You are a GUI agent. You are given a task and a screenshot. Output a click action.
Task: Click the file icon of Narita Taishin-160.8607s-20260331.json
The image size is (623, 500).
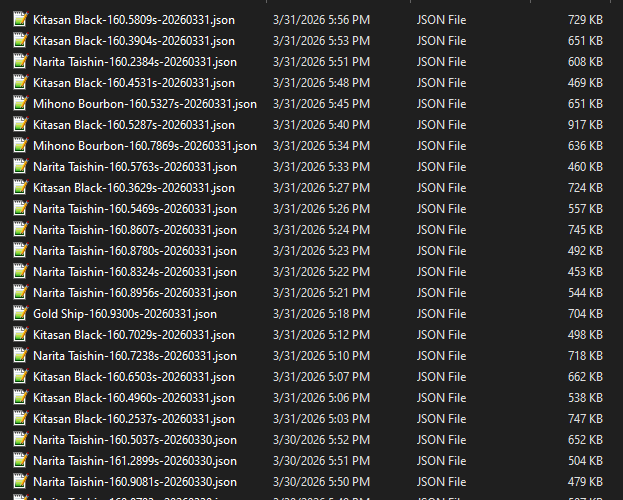pos(21,230)
